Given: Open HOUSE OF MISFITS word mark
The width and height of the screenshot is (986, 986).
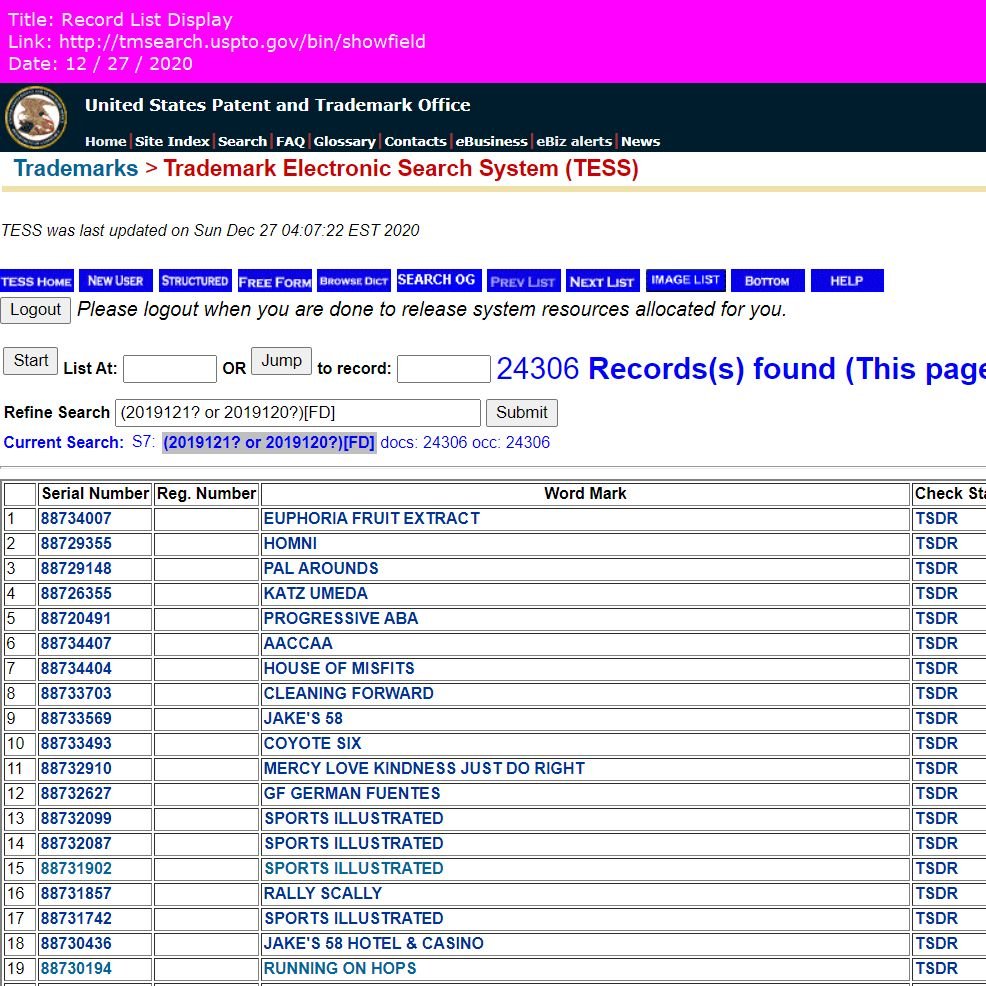Looking at the screenshot, I should [339, 668].
